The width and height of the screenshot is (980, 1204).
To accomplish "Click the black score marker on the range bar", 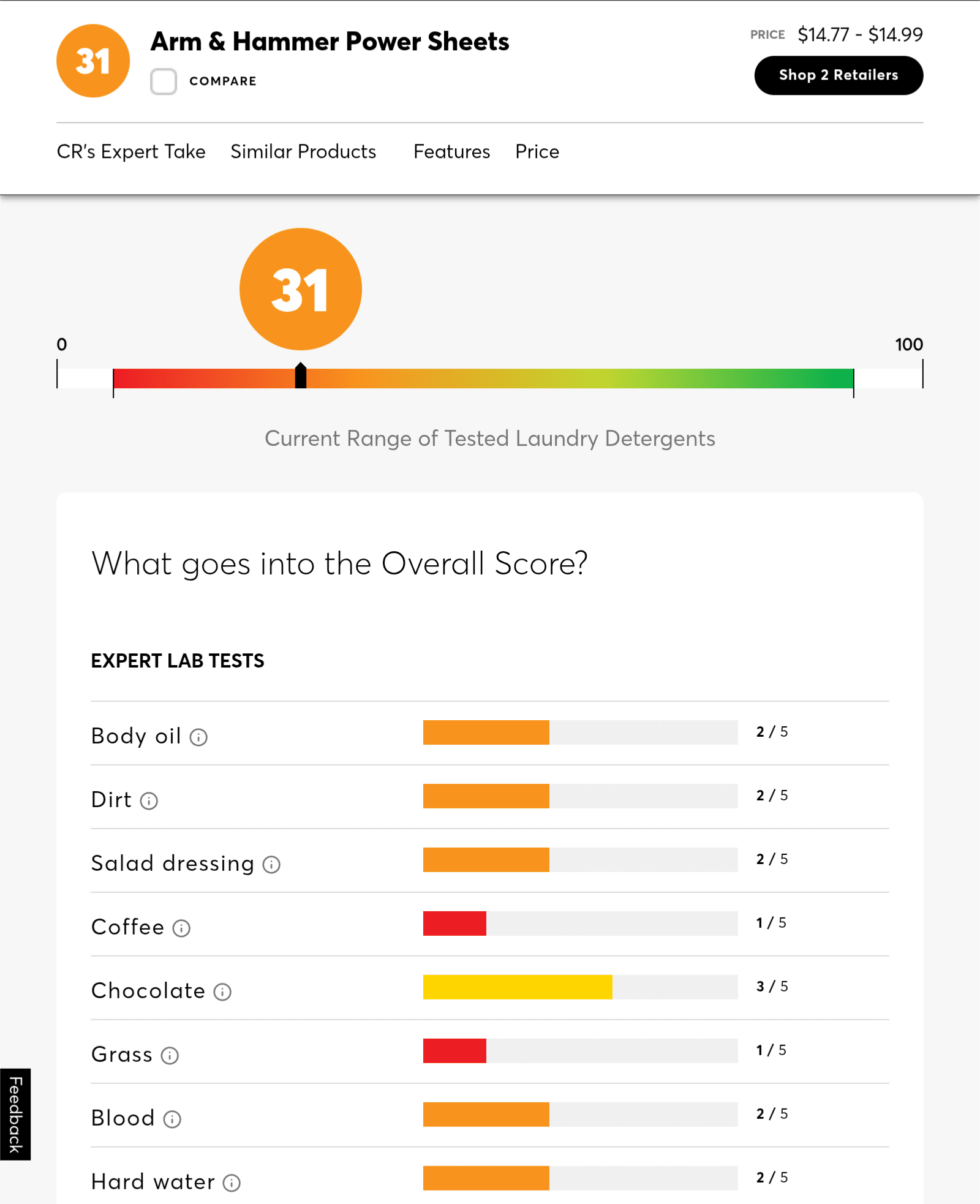I will 301,376.
